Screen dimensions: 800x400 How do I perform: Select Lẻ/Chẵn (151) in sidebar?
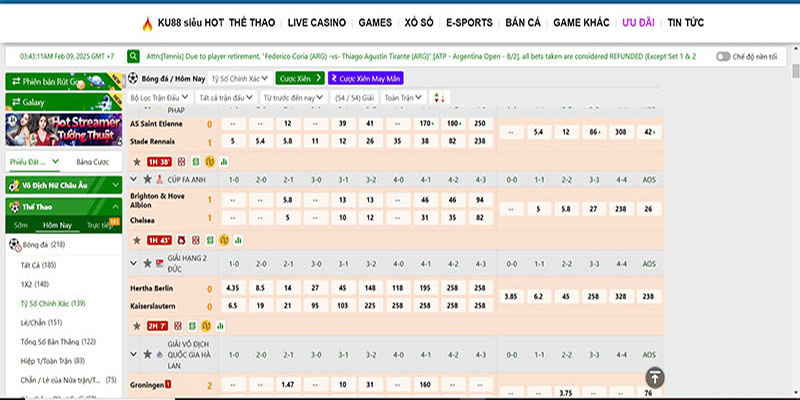pyautogui.click(x=41, y=322)
